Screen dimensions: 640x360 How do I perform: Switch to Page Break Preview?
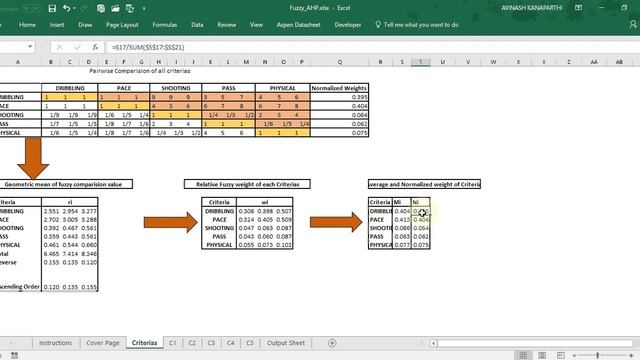[561, 356]
